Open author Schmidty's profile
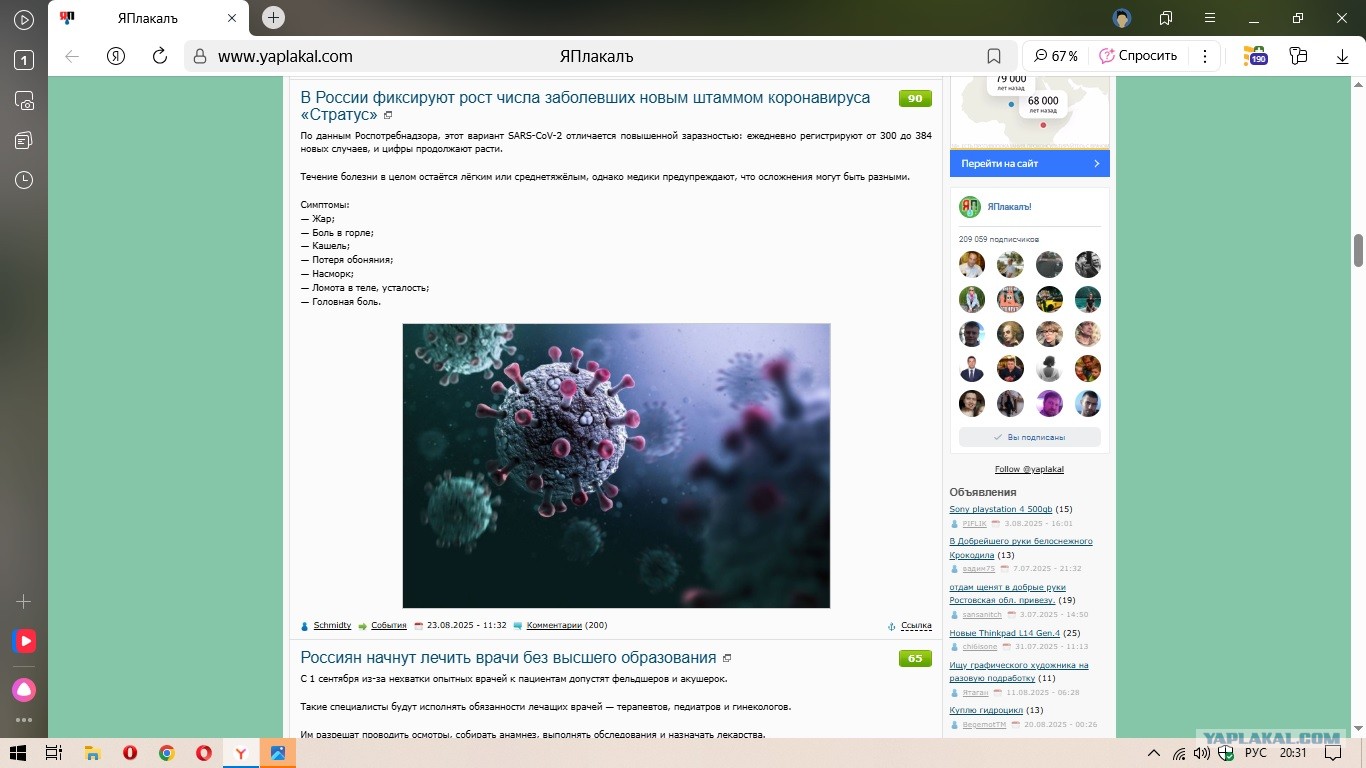The width and height of the screenshot is (1366, 768). pos(332,625)
